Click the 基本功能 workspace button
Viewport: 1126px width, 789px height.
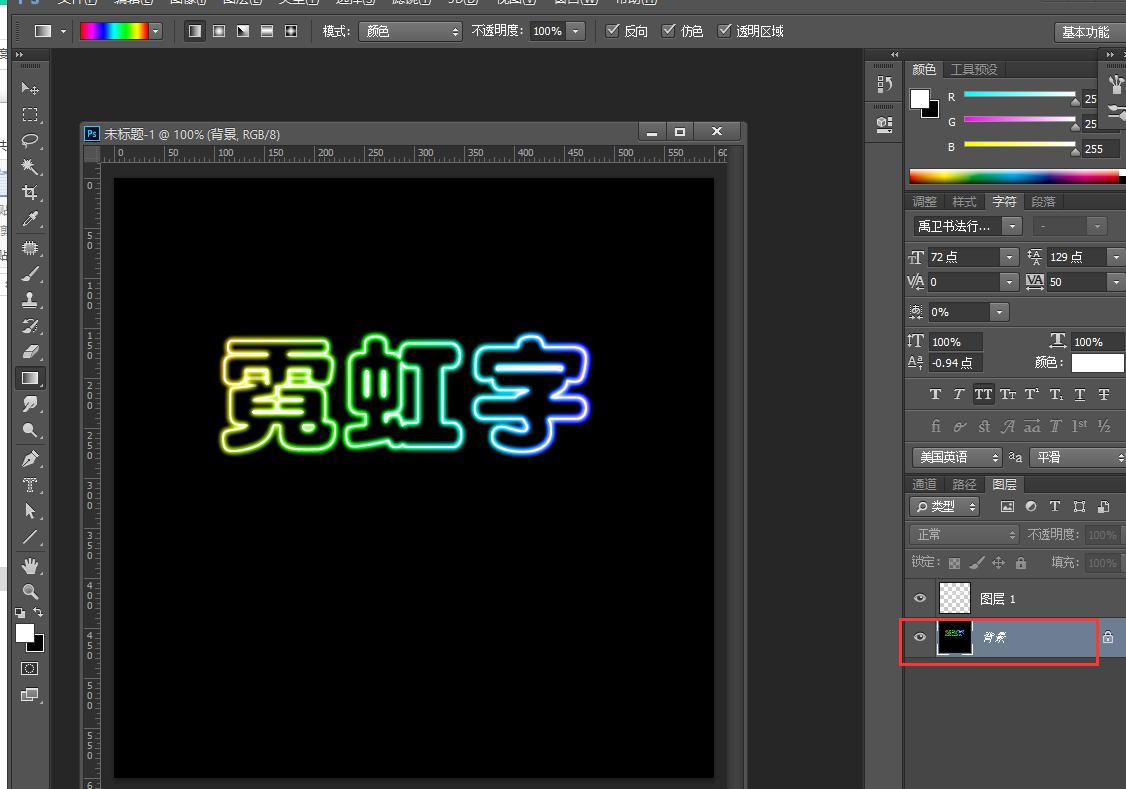tap(1084, 31)
